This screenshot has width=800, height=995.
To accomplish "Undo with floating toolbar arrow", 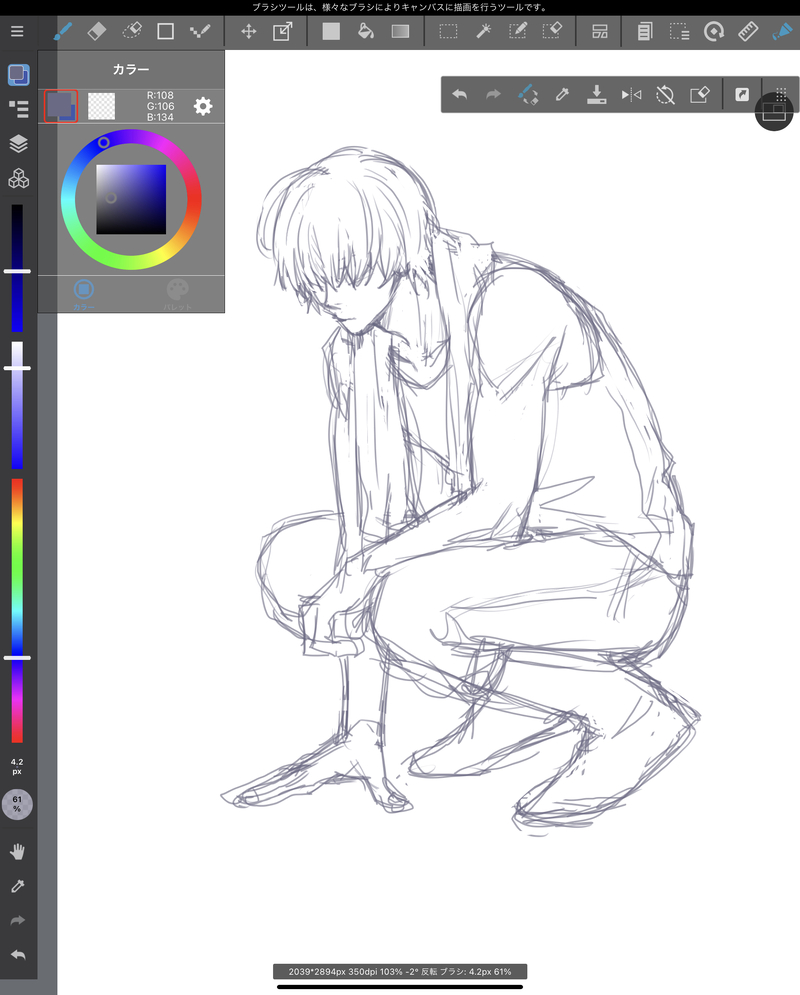I will [x=459, y=95].
